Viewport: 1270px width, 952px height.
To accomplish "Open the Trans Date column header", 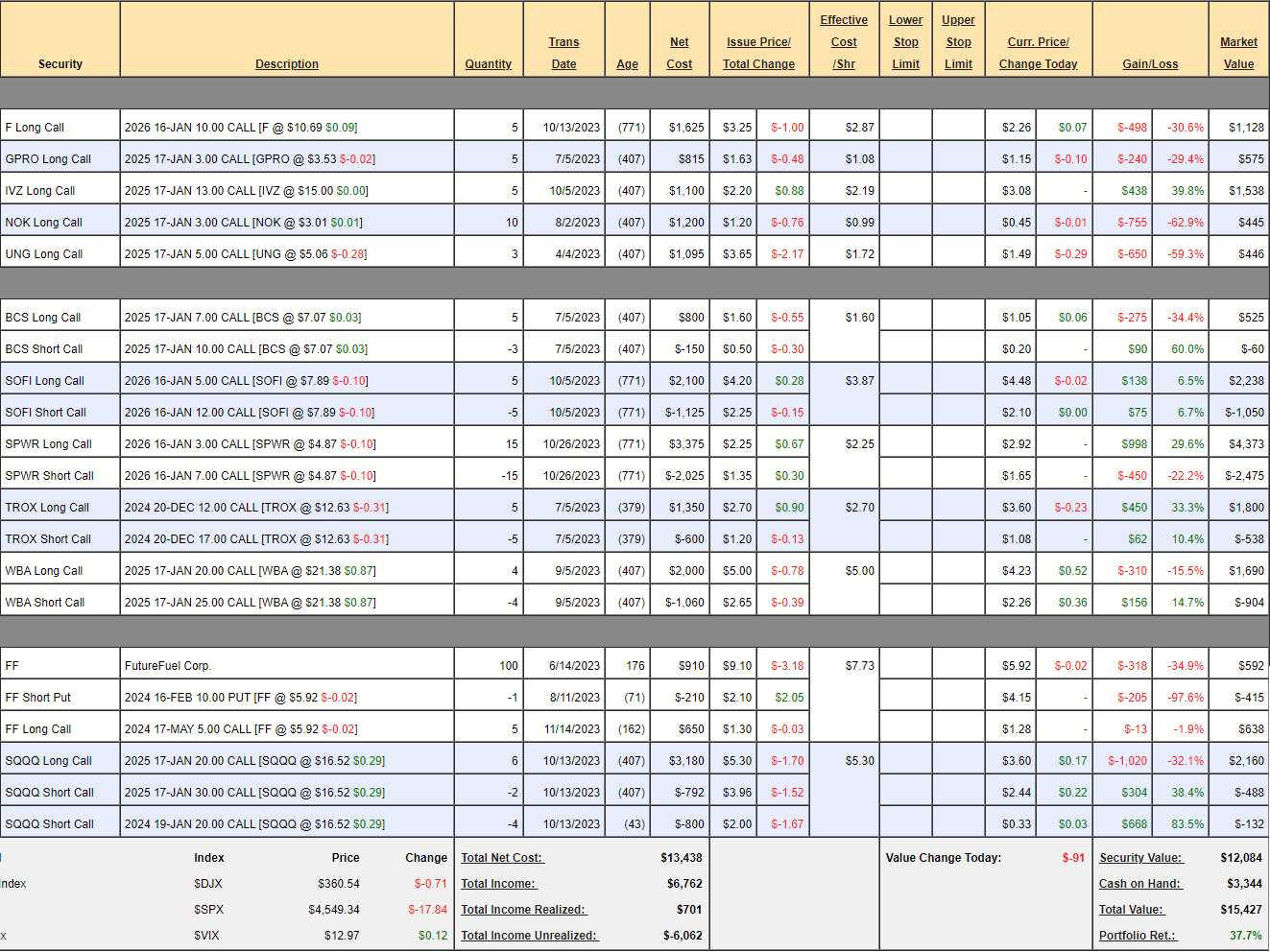I will (563, 53).
